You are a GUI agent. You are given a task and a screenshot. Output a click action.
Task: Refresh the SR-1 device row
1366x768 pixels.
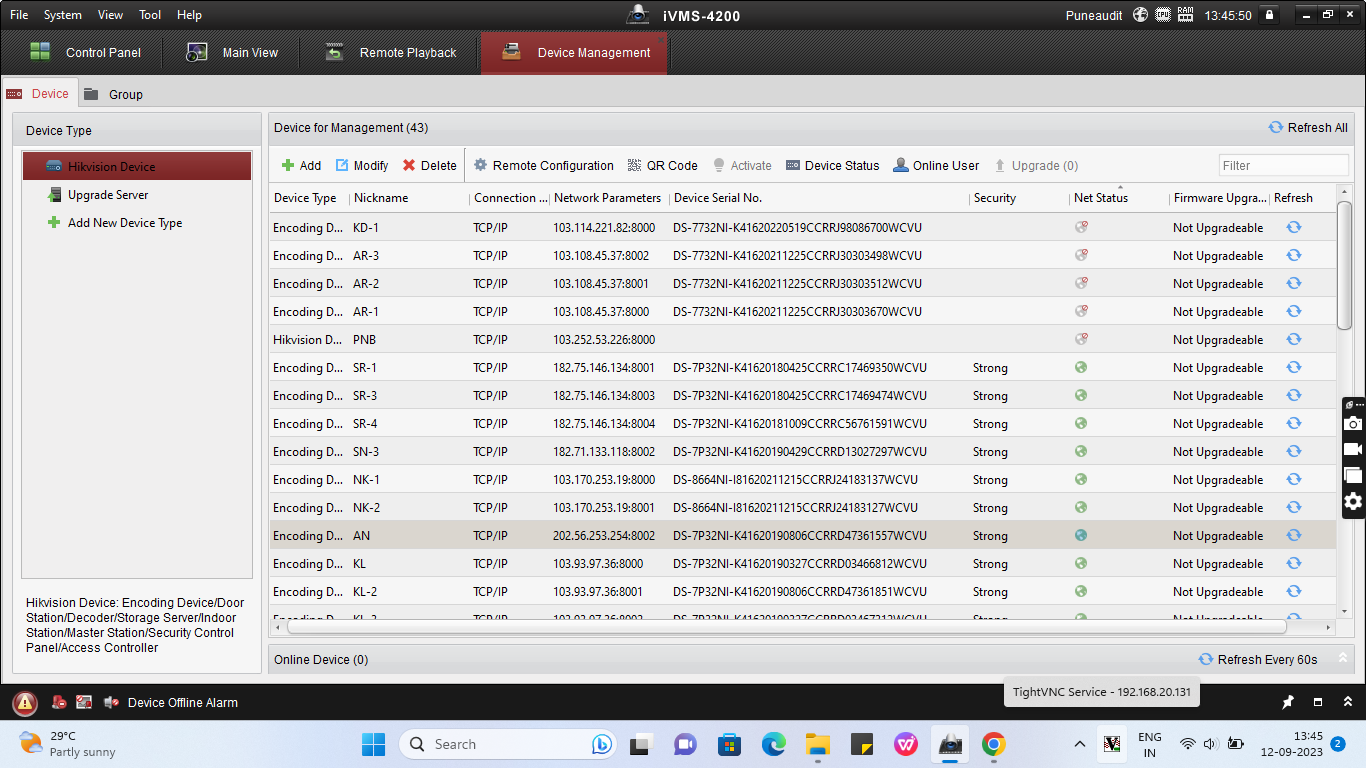1293,367
